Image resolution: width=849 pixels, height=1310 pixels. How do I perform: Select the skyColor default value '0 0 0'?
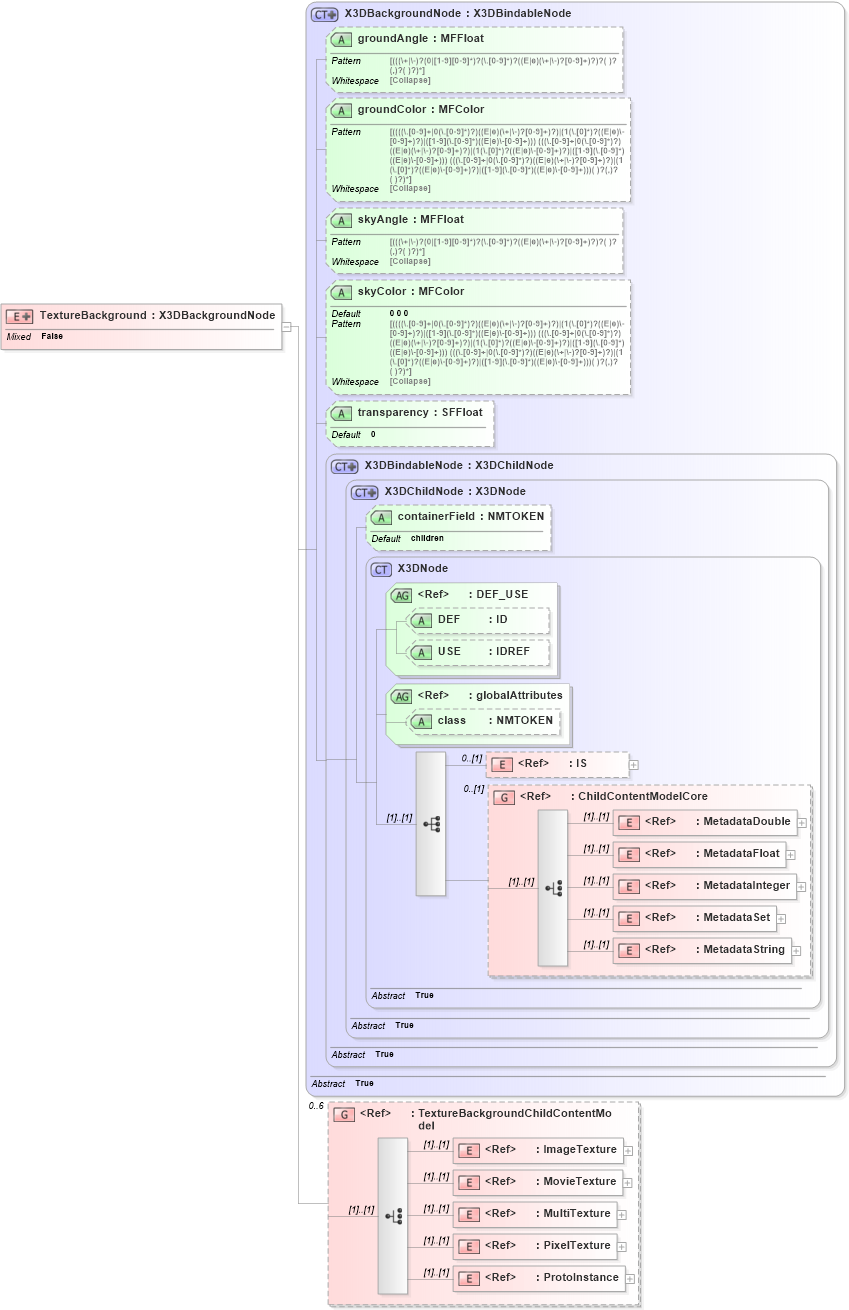(399, 314)
